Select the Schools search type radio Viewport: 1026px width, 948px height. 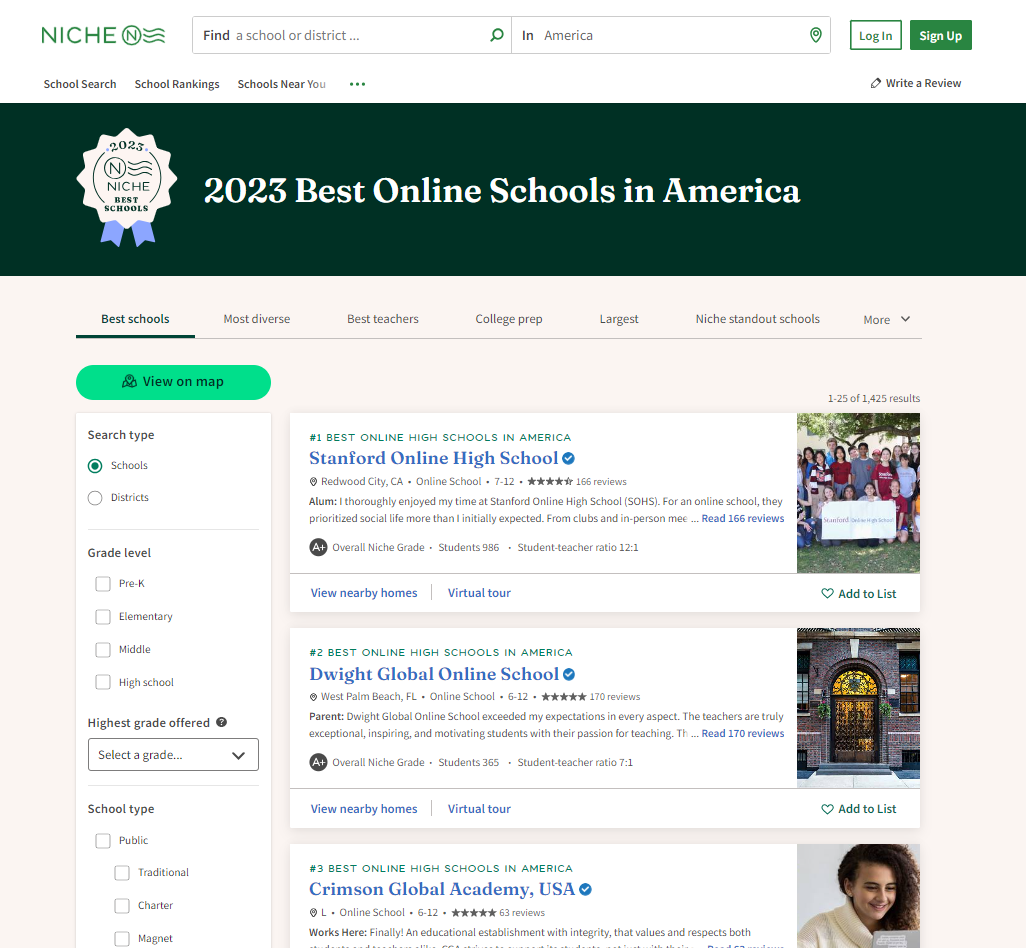coord(95,466)
